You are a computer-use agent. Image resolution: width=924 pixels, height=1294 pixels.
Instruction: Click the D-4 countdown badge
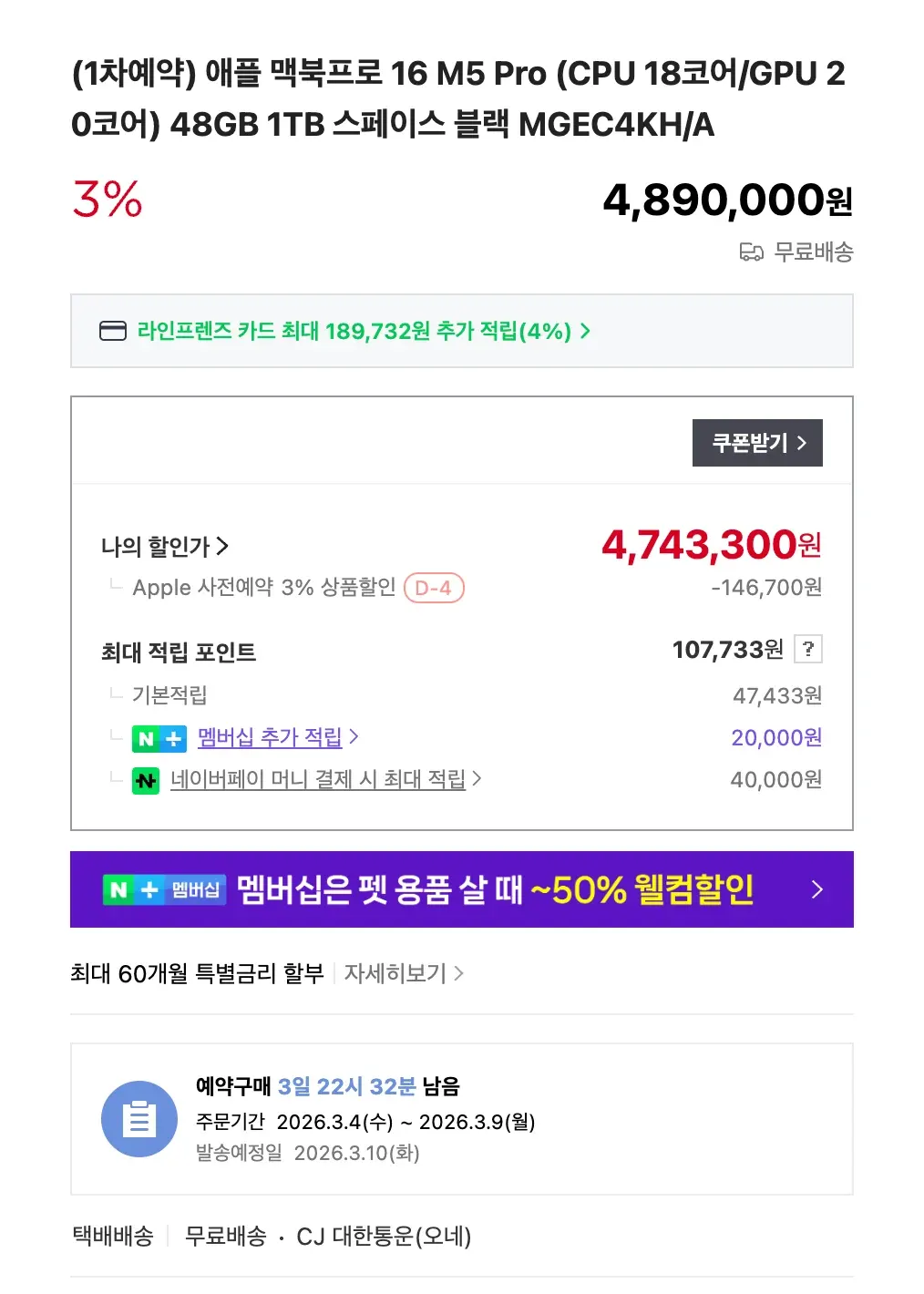pos(434,588)
